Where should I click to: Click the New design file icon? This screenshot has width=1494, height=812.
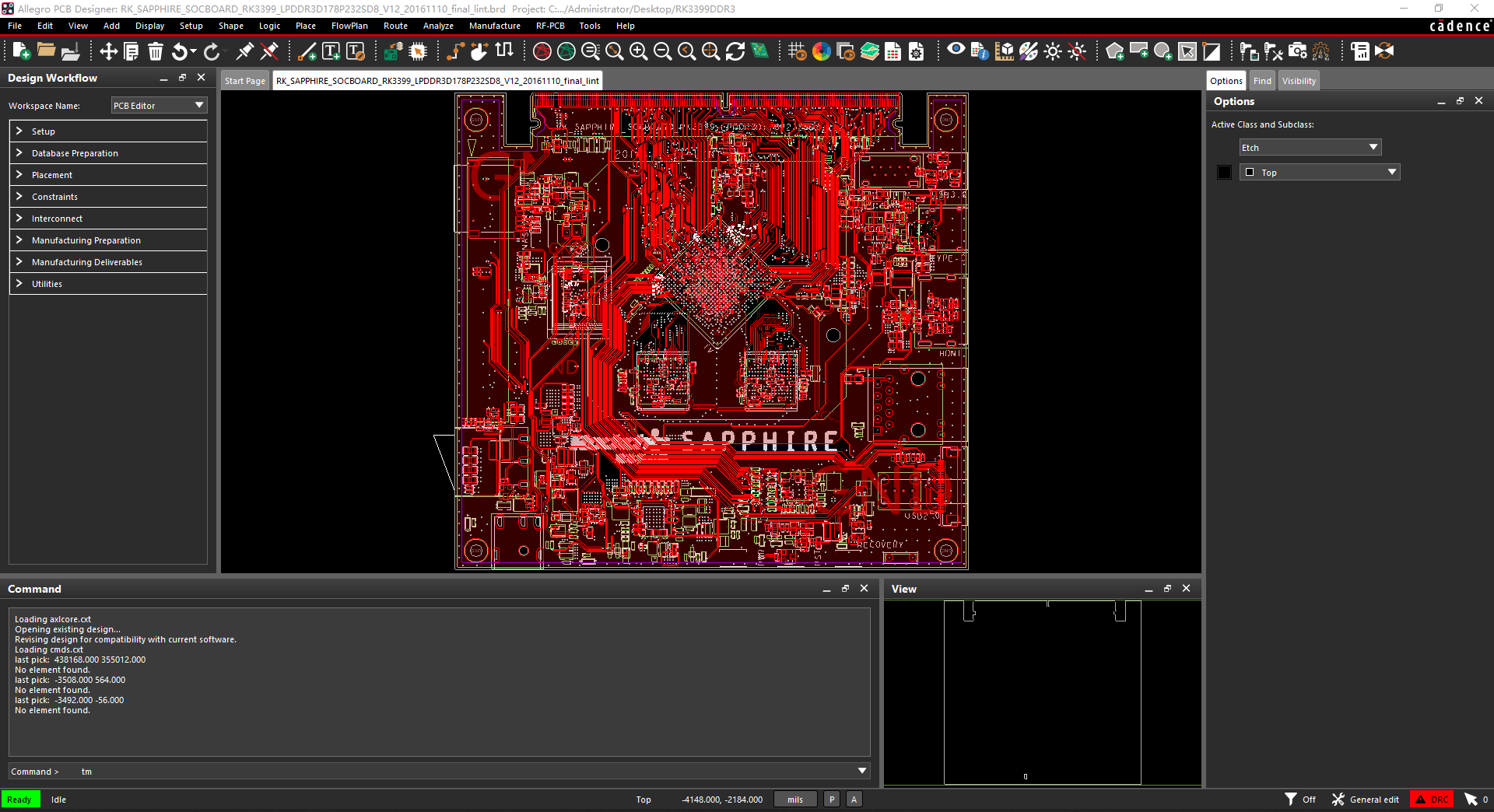tap(22, 51)
